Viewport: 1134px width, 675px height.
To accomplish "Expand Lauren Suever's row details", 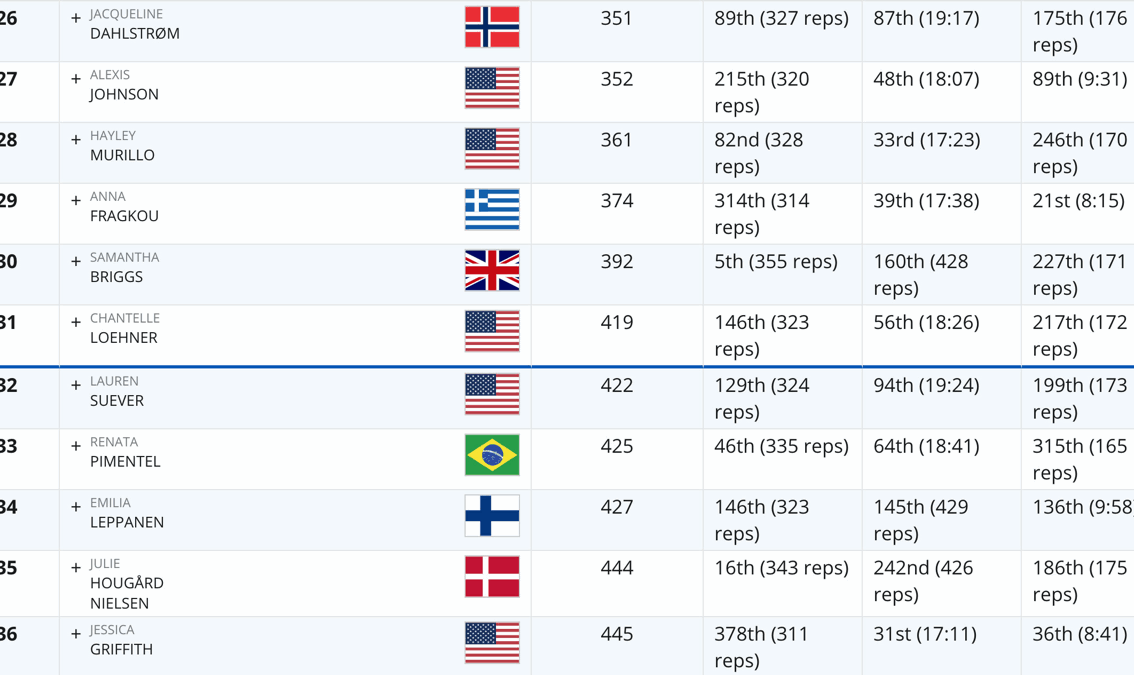I will click(x=76, y=385).
